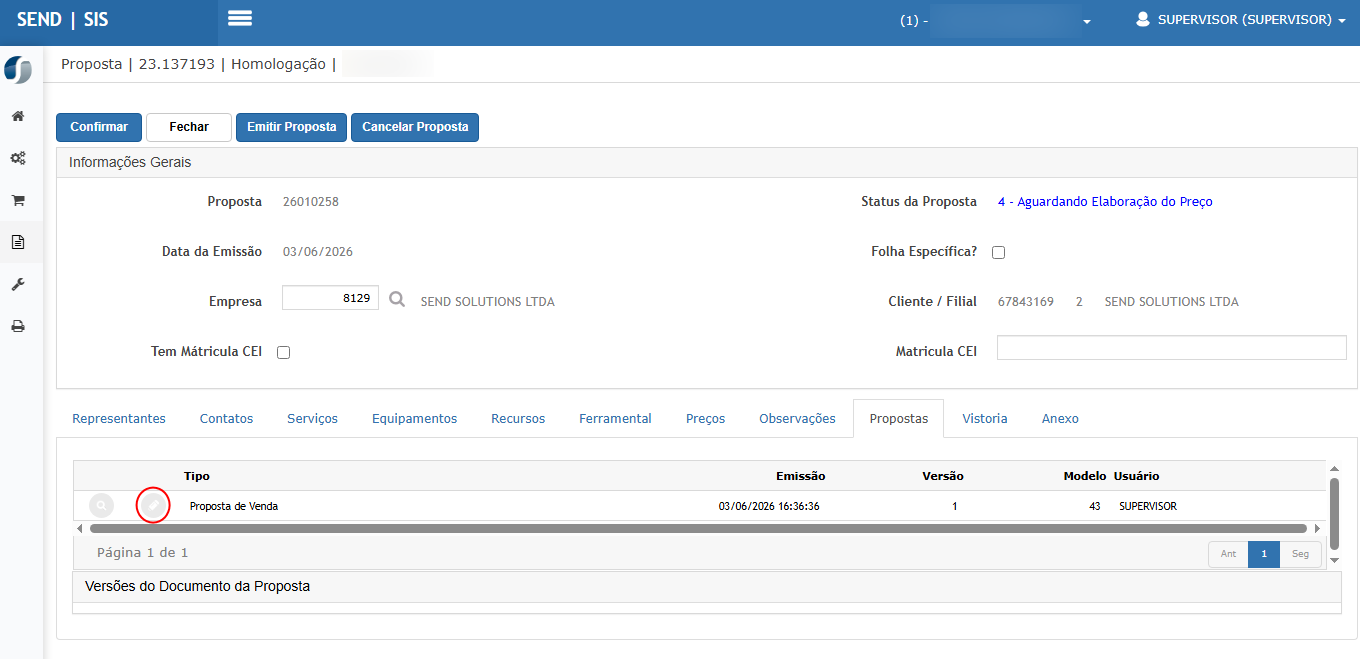Open the Vistoria tab

tap(985, 418)
